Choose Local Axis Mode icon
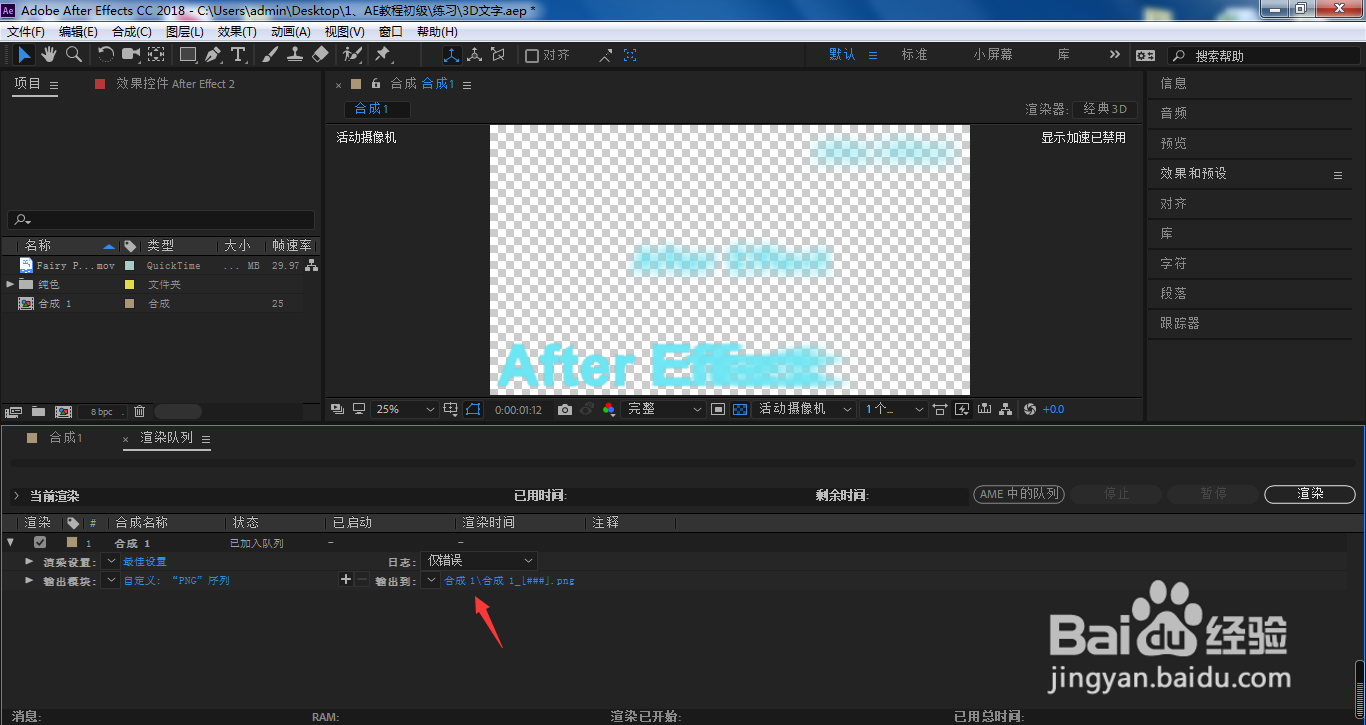The image size is (1366, 725). point(451,55)
